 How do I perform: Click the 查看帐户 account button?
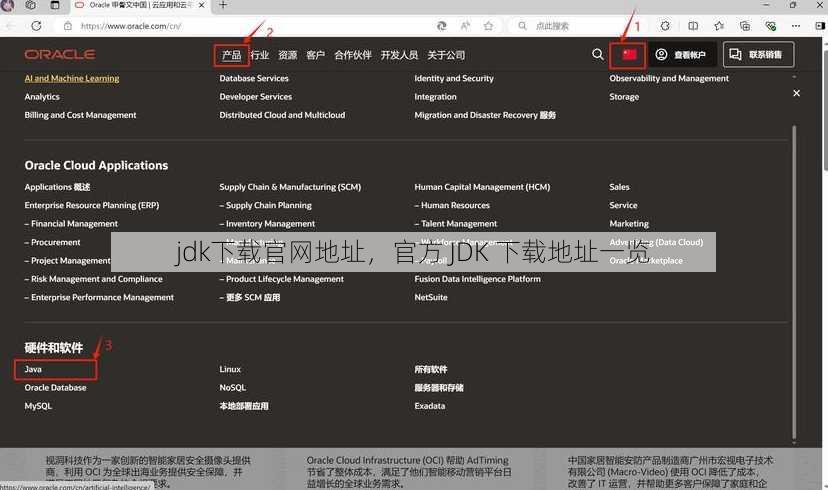(681, 54)
